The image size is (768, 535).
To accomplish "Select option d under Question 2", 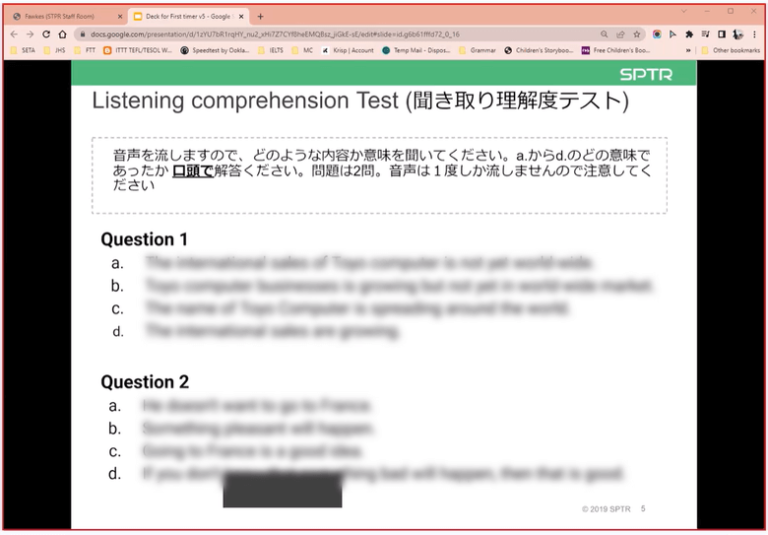I will pos(365,474).
